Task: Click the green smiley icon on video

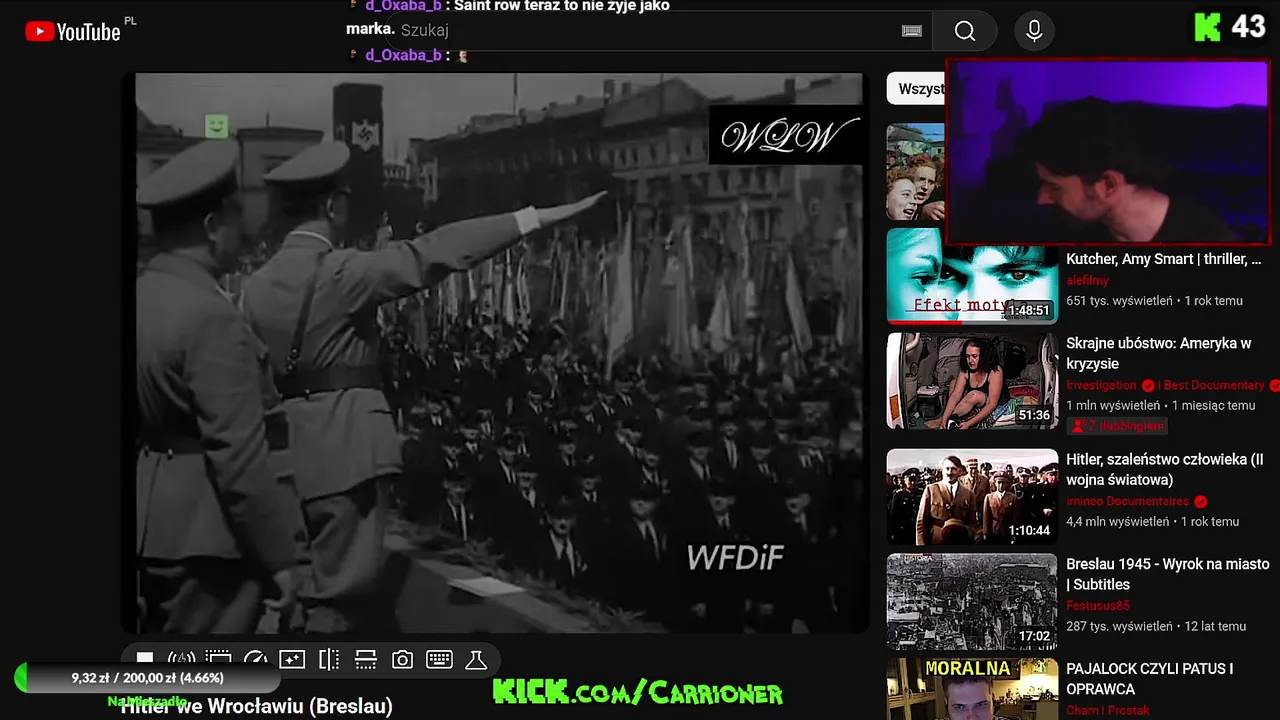Action: pyautogui.click(x=216, y=126)
